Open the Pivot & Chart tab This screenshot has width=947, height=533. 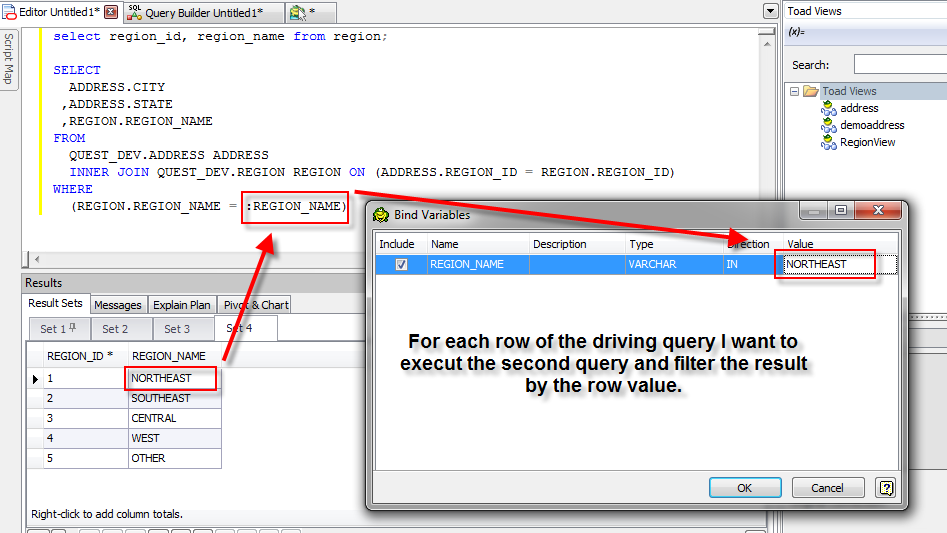tap(256, 305)
